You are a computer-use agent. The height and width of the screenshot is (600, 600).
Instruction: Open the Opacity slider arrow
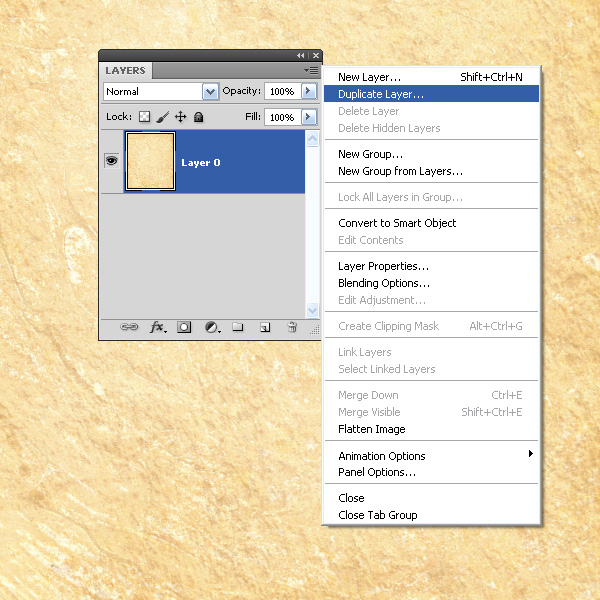pos(309,91)
